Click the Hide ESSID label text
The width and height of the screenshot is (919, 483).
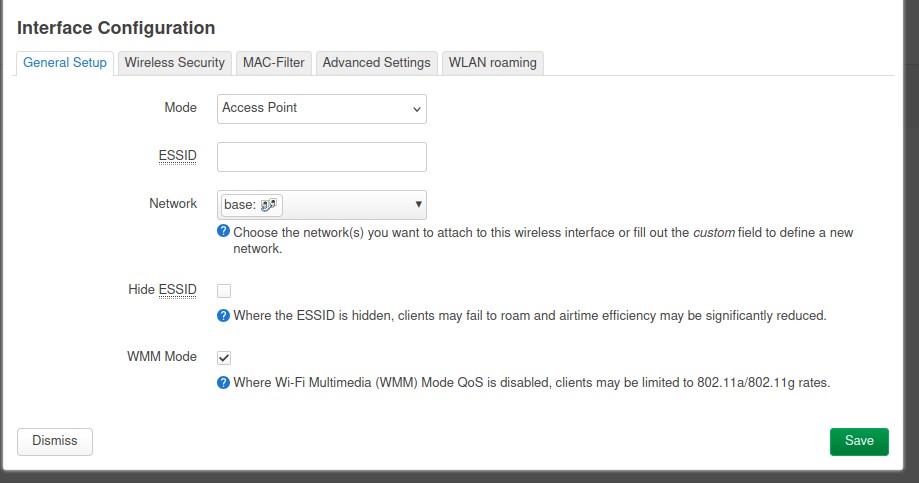point(162,290)
